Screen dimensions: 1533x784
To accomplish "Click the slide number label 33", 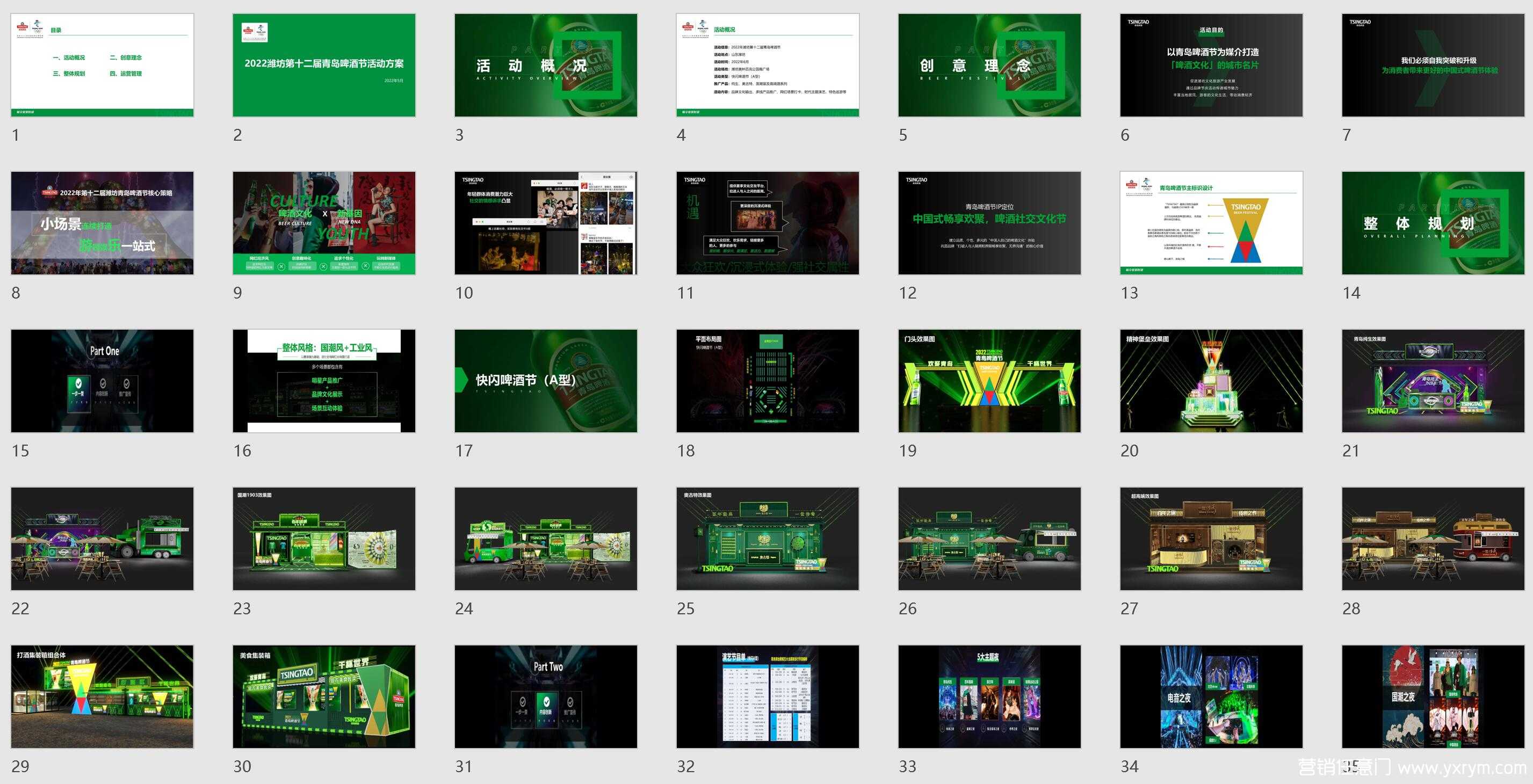I will [x=908, y=766].
